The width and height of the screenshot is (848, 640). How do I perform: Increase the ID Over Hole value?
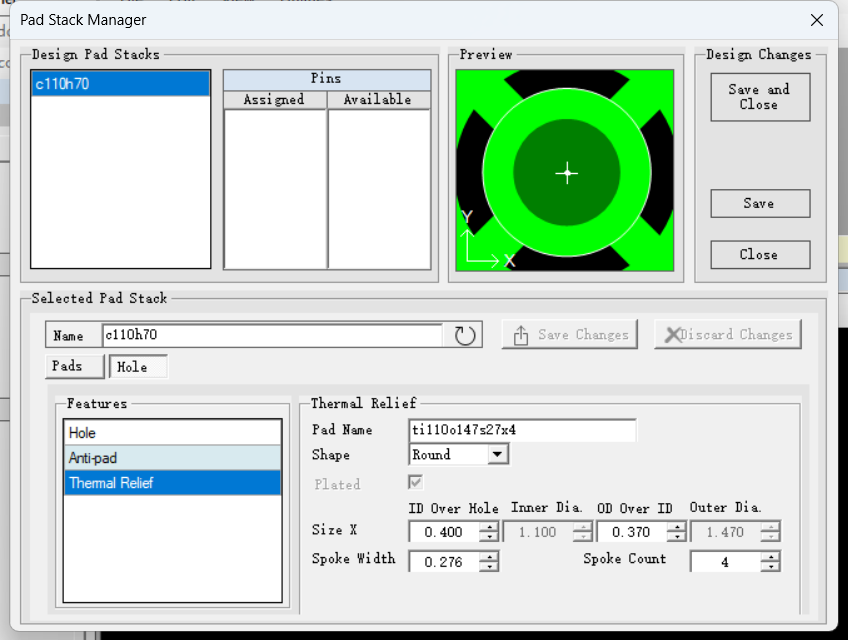coord(489,527)
